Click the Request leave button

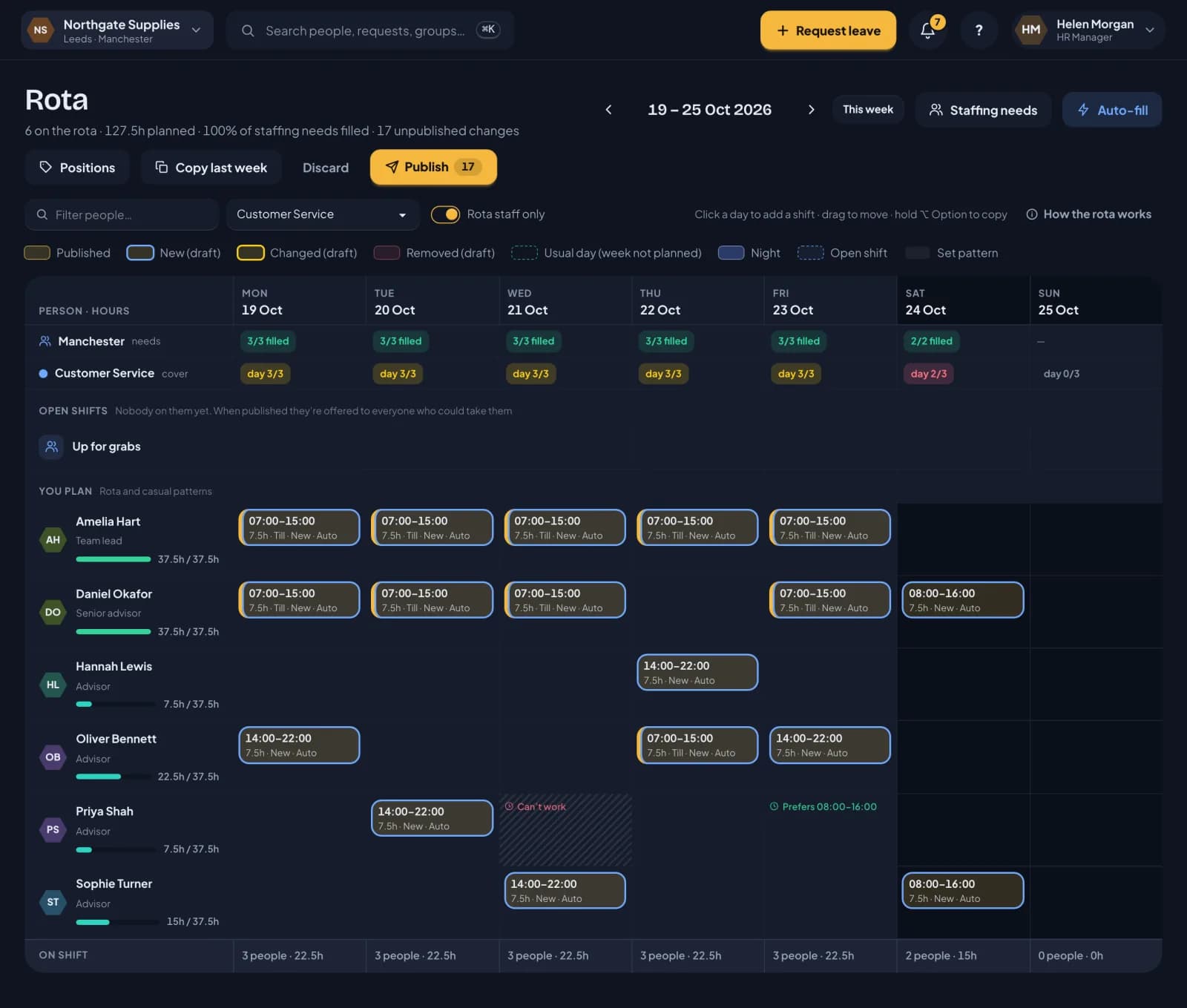(828, 30)
